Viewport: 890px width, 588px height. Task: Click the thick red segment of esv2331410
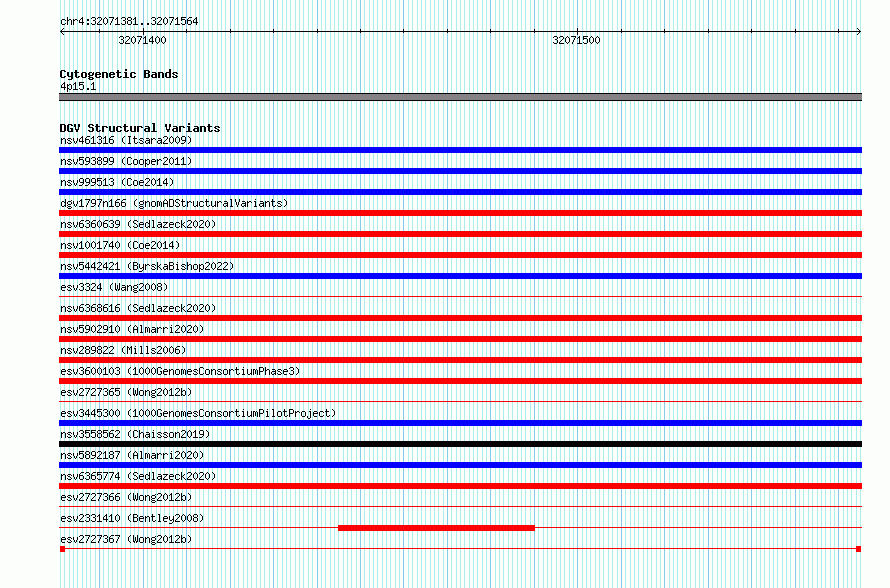click(x=436, y=528)
